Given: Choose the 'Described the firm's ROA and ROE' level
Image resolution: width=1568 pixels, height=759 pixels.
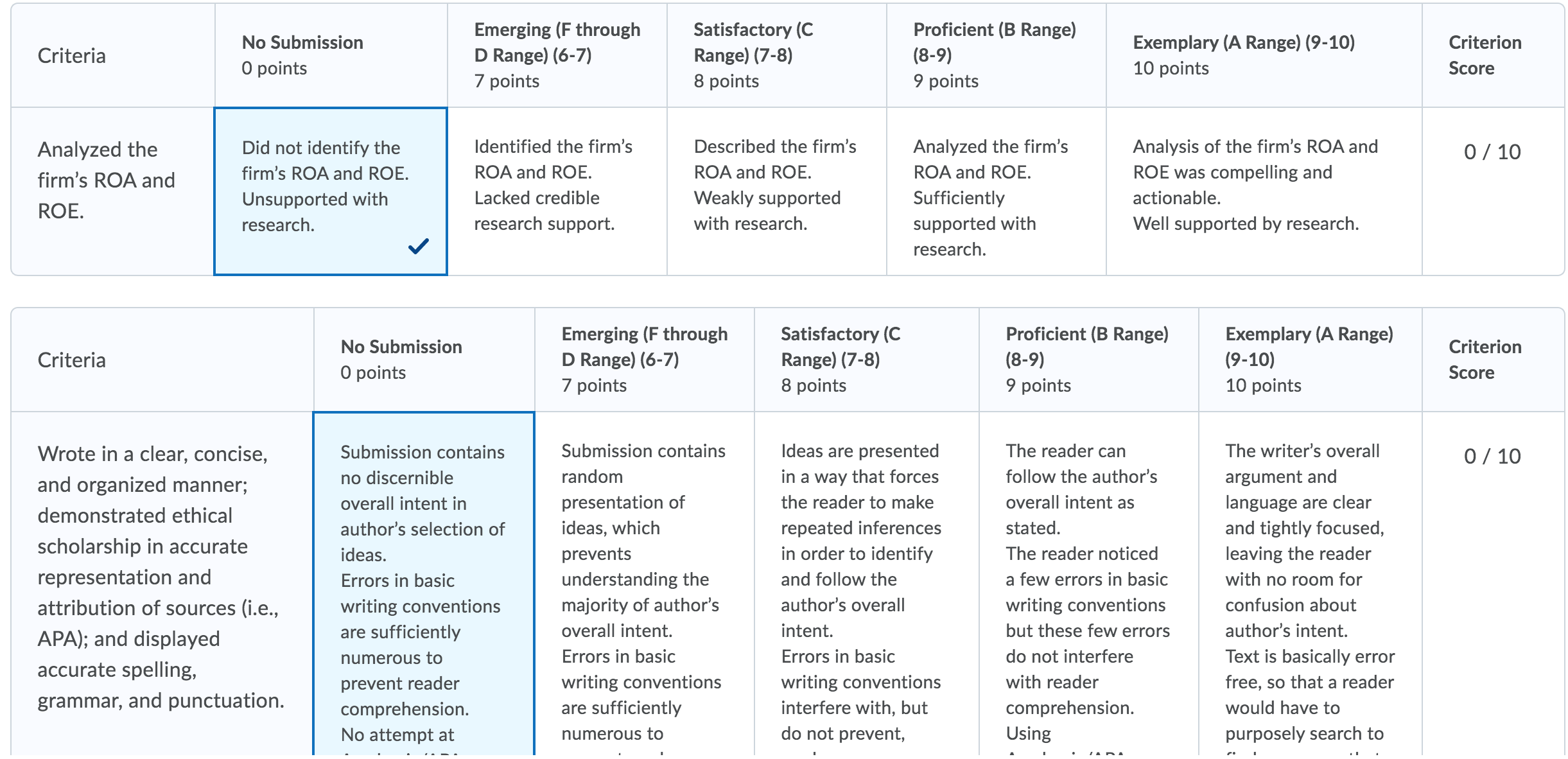Looking at the screenshot, I should tap(777, 191).
